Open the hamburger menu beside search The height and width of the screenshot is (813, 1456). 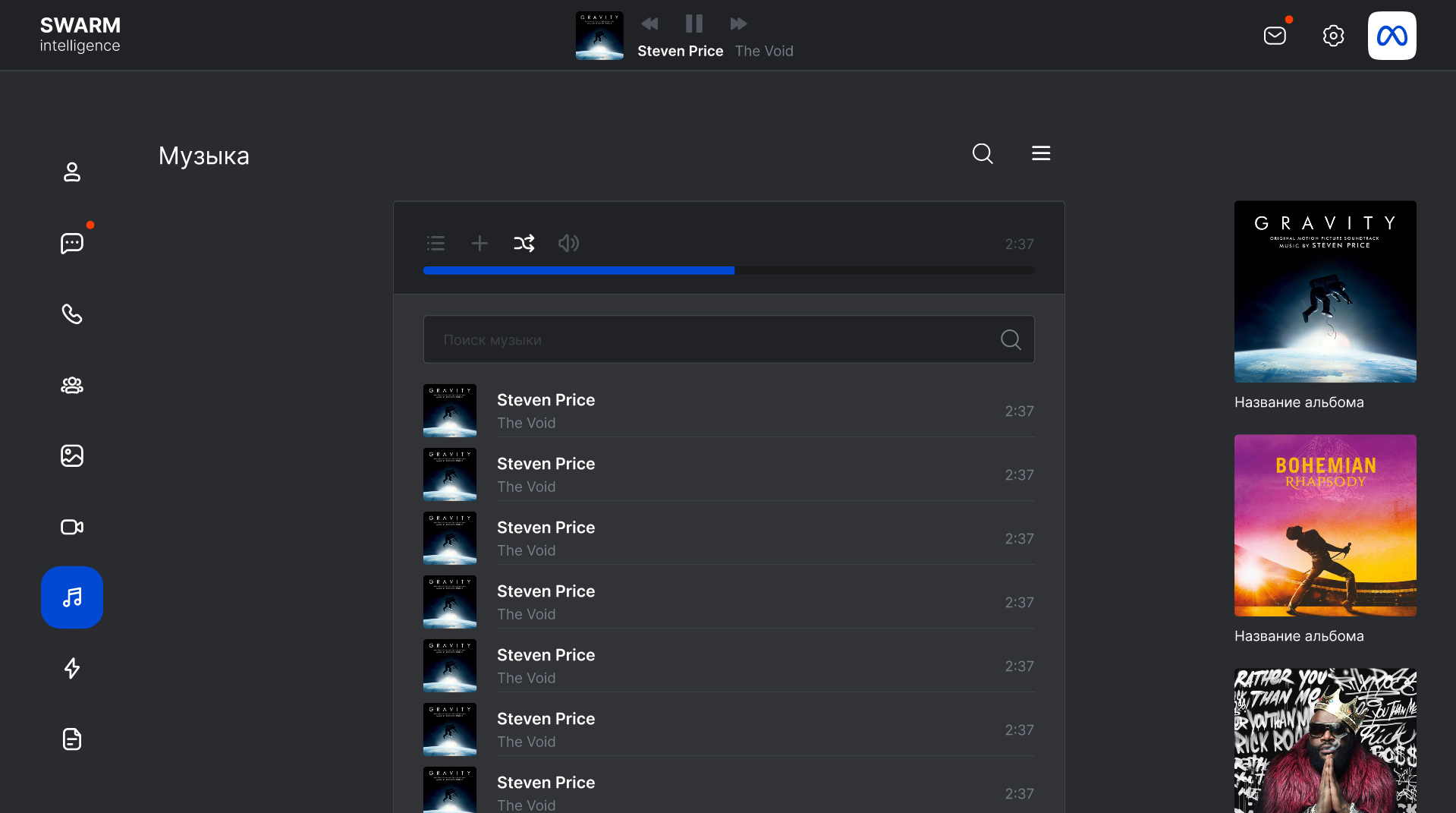click(x=1041, y=153)
